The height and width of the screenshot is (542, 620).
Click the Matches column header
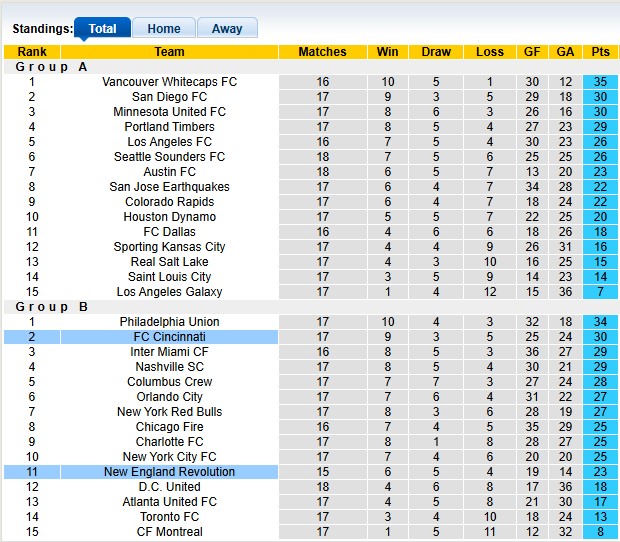point(322,52)
